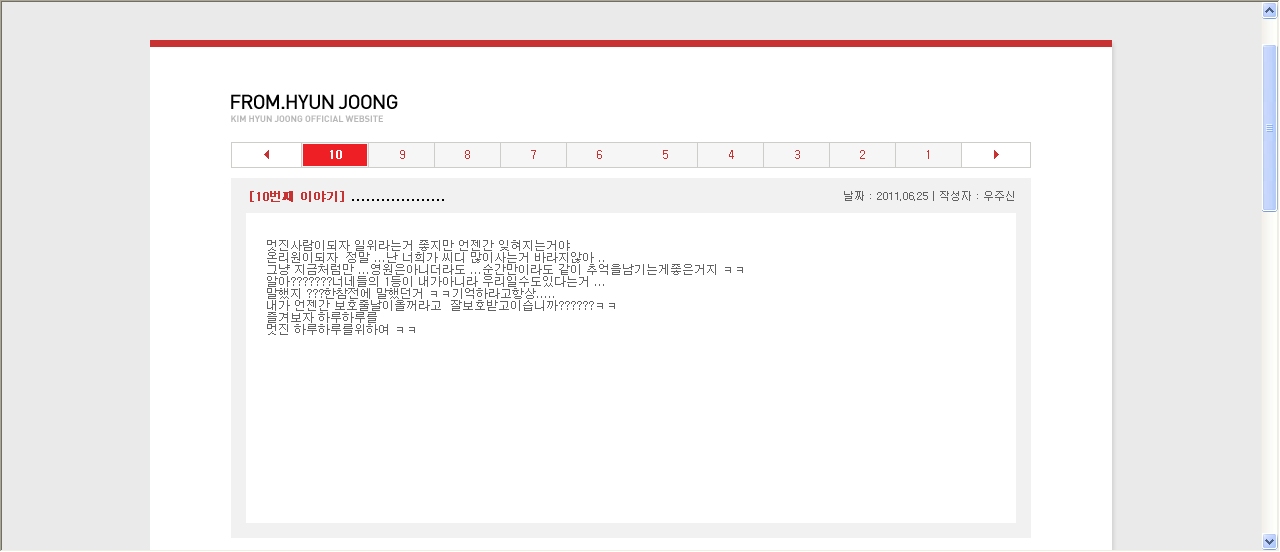Click the previous page left arrow
Viewport: 1280px width, 552px height.
[267, 155]
